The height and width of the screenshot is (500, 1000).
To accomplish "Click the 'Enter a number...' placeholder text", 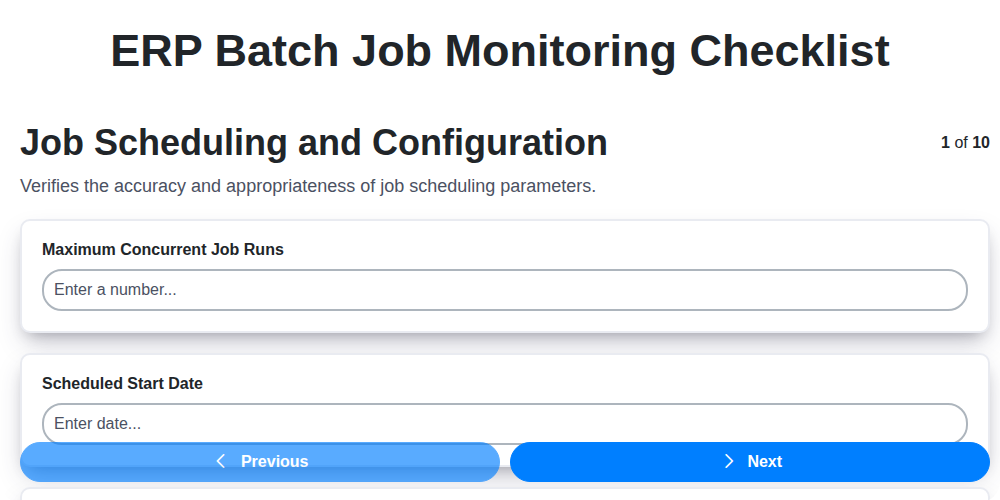I will pos(115,290).
